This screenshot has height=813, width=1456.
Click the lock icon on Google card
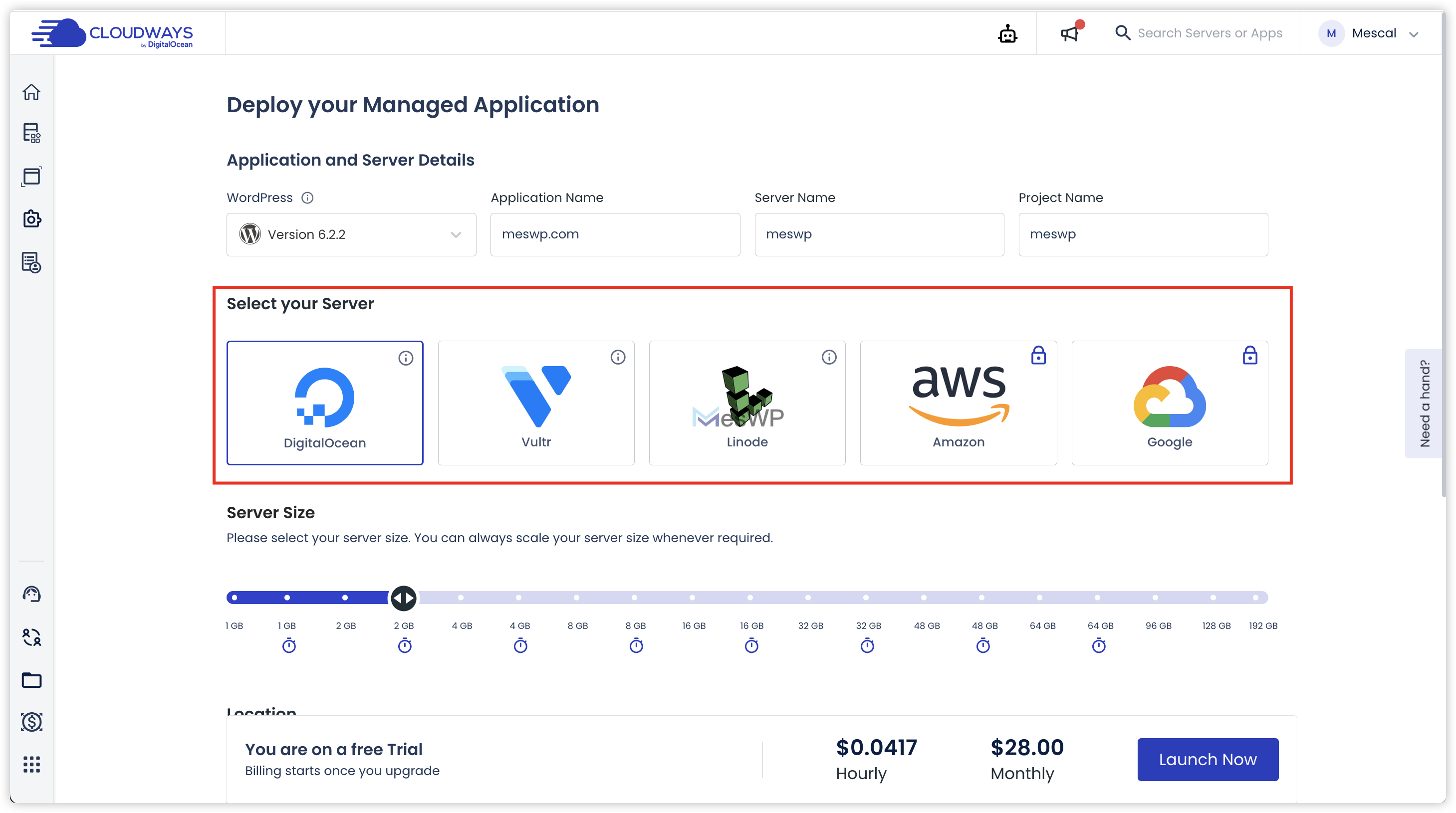[1250, 355]
